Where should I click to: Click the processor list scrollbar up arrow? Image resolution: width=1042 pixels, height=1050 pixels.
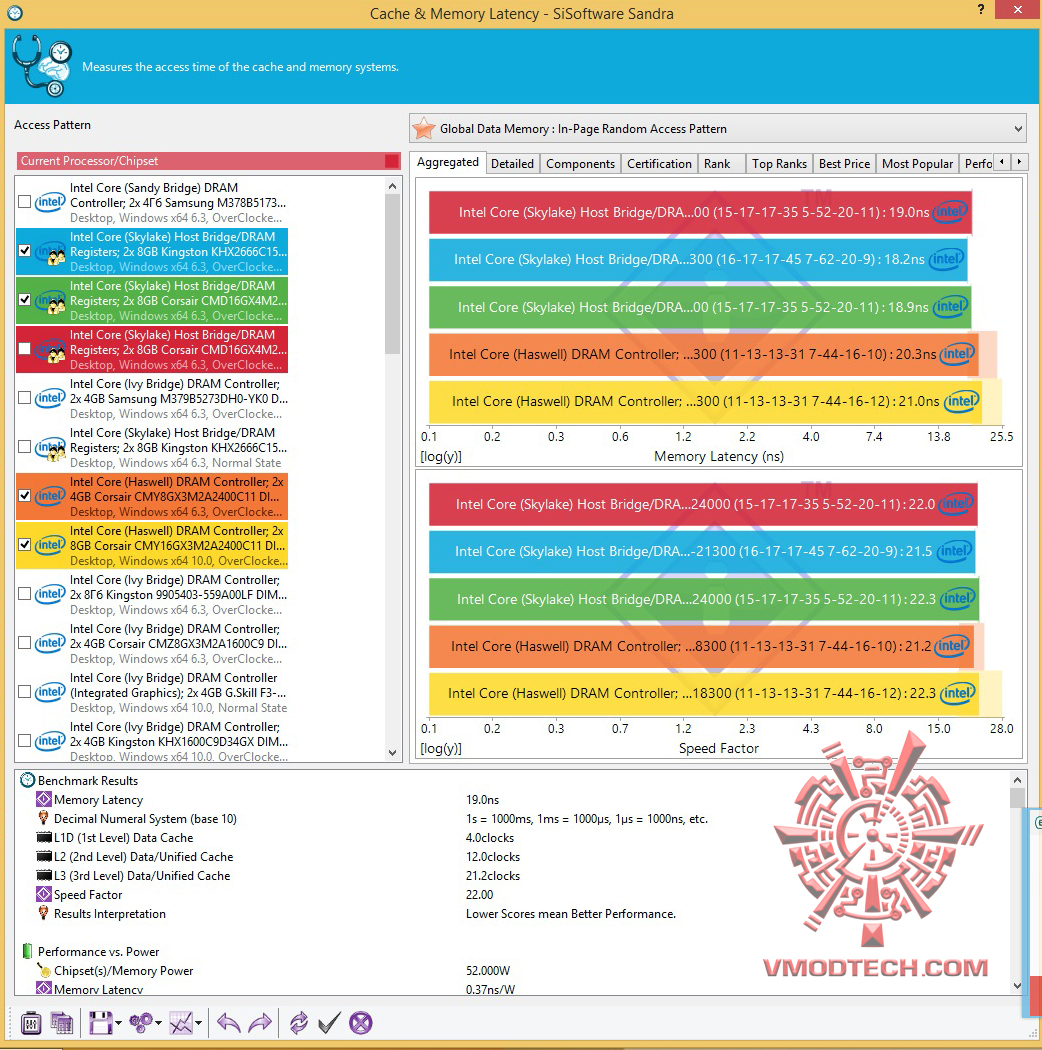392,186
